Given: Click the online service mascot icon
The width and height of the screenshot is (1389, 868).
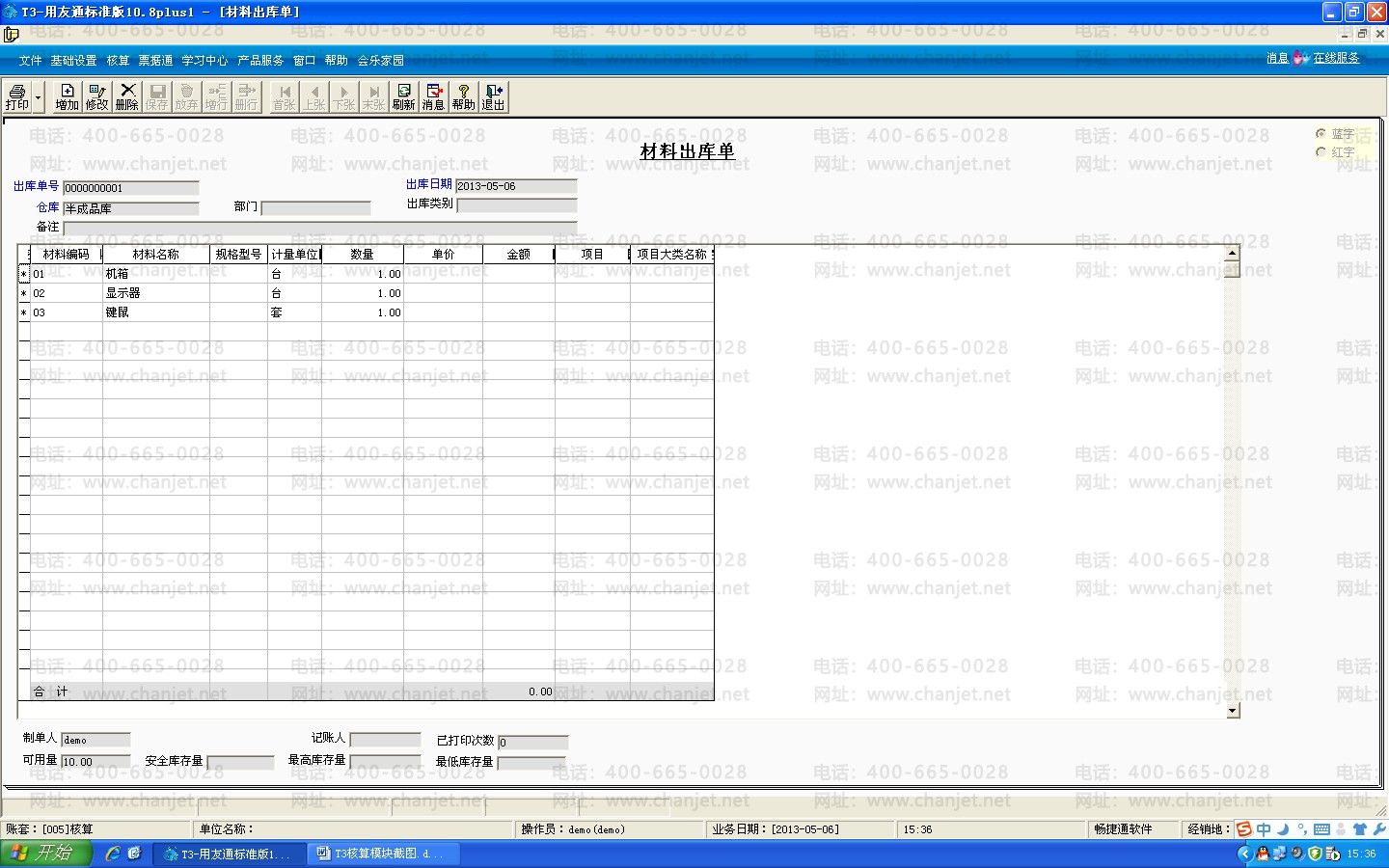Looking at the screenshot, I should point(1301,59).
